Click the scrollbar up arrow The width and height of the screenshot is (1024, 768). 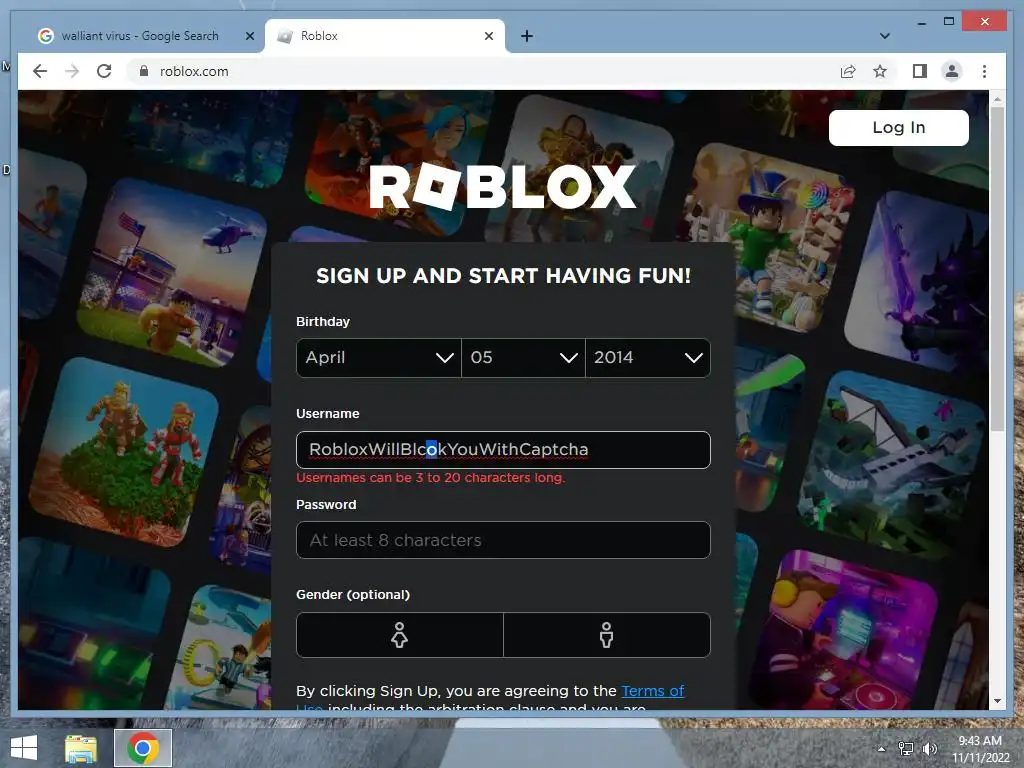[x=997, y=99]
